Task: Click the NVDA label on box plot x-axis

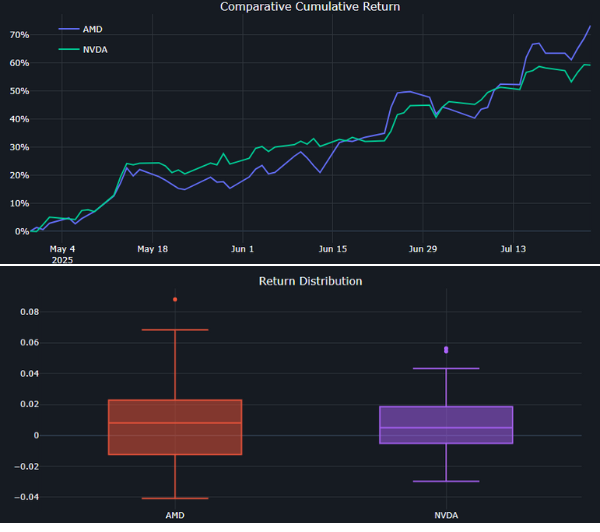Action: point(446,513)
